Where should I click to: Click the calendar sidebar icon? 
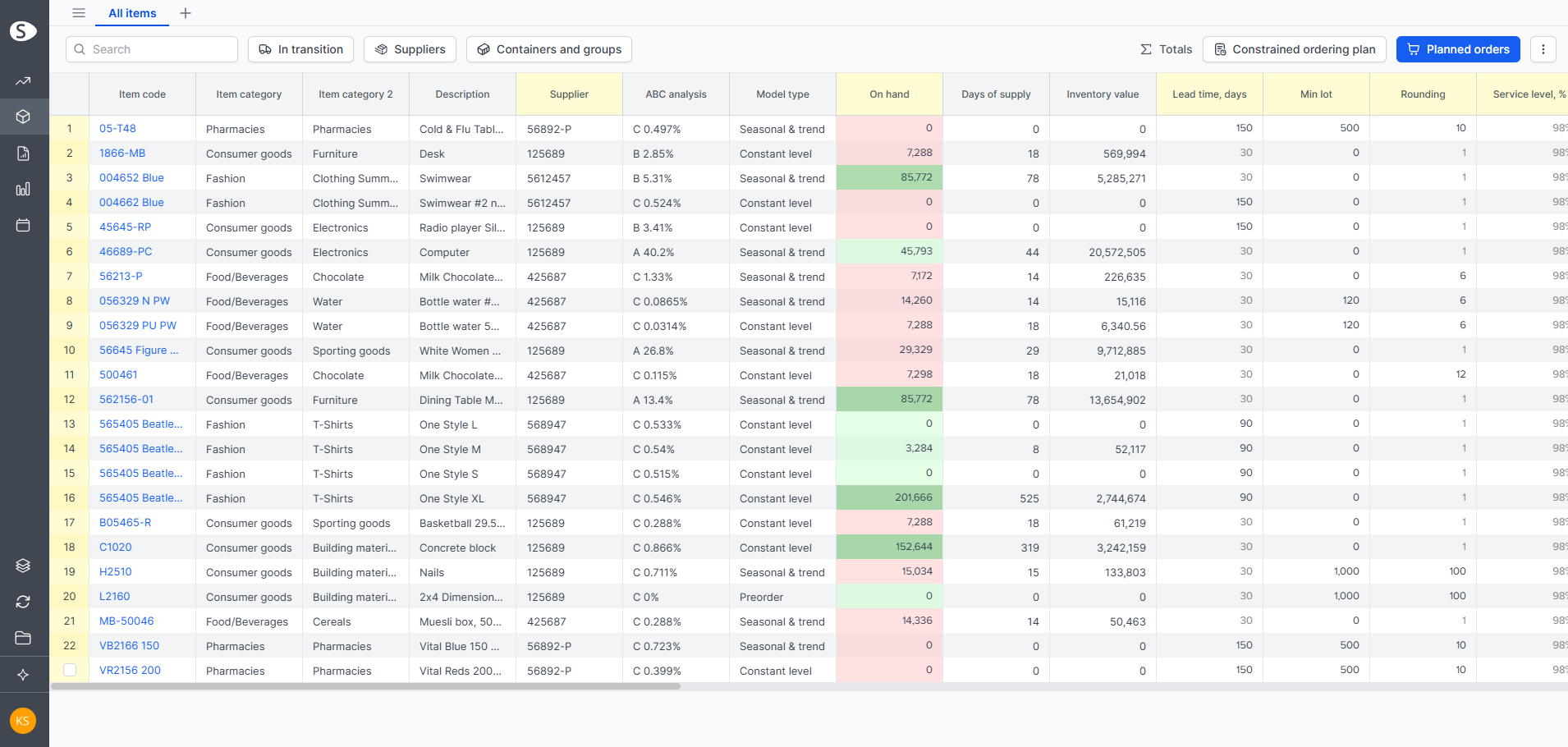click(23, 226)
